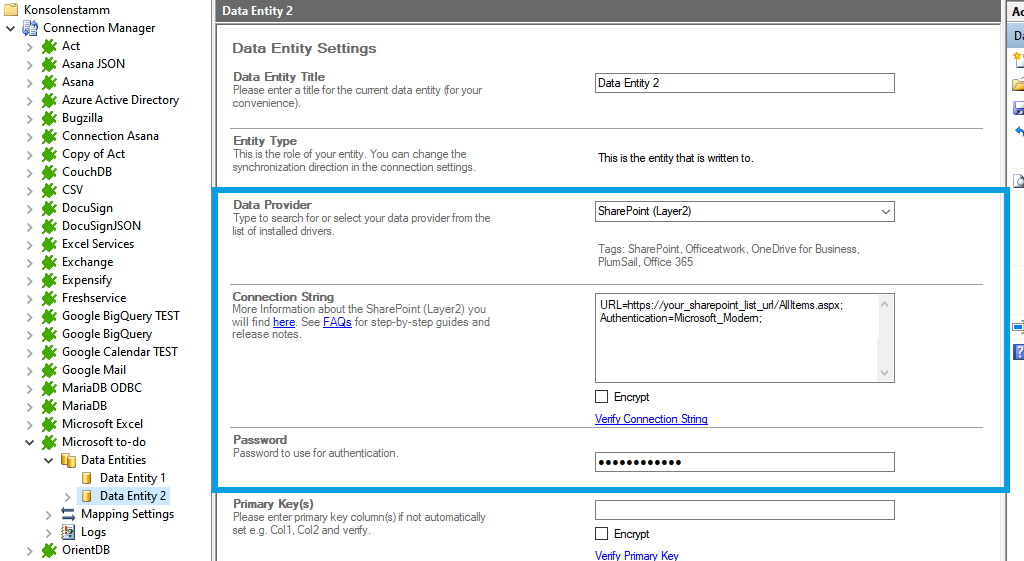Expand the Mapping Settings node
The height and width of the screenshot is (561, 1024).
tap(48, 515)
